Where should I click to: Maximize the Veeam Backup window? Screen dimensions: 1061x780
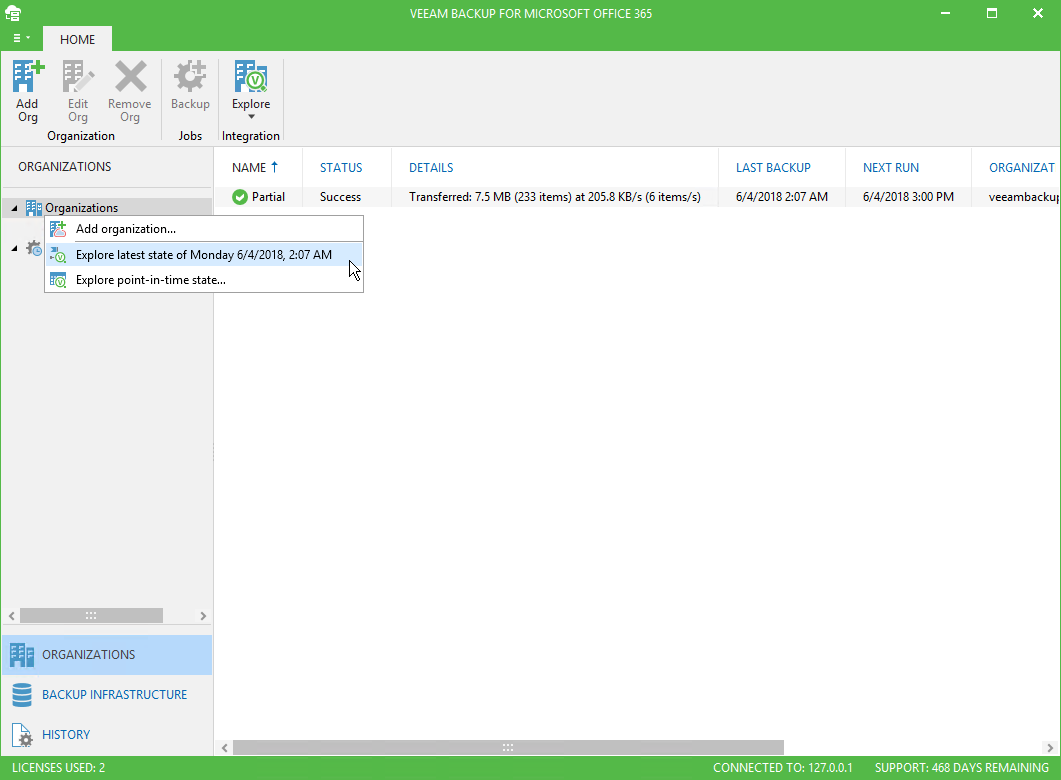click(x=992, y=13)
